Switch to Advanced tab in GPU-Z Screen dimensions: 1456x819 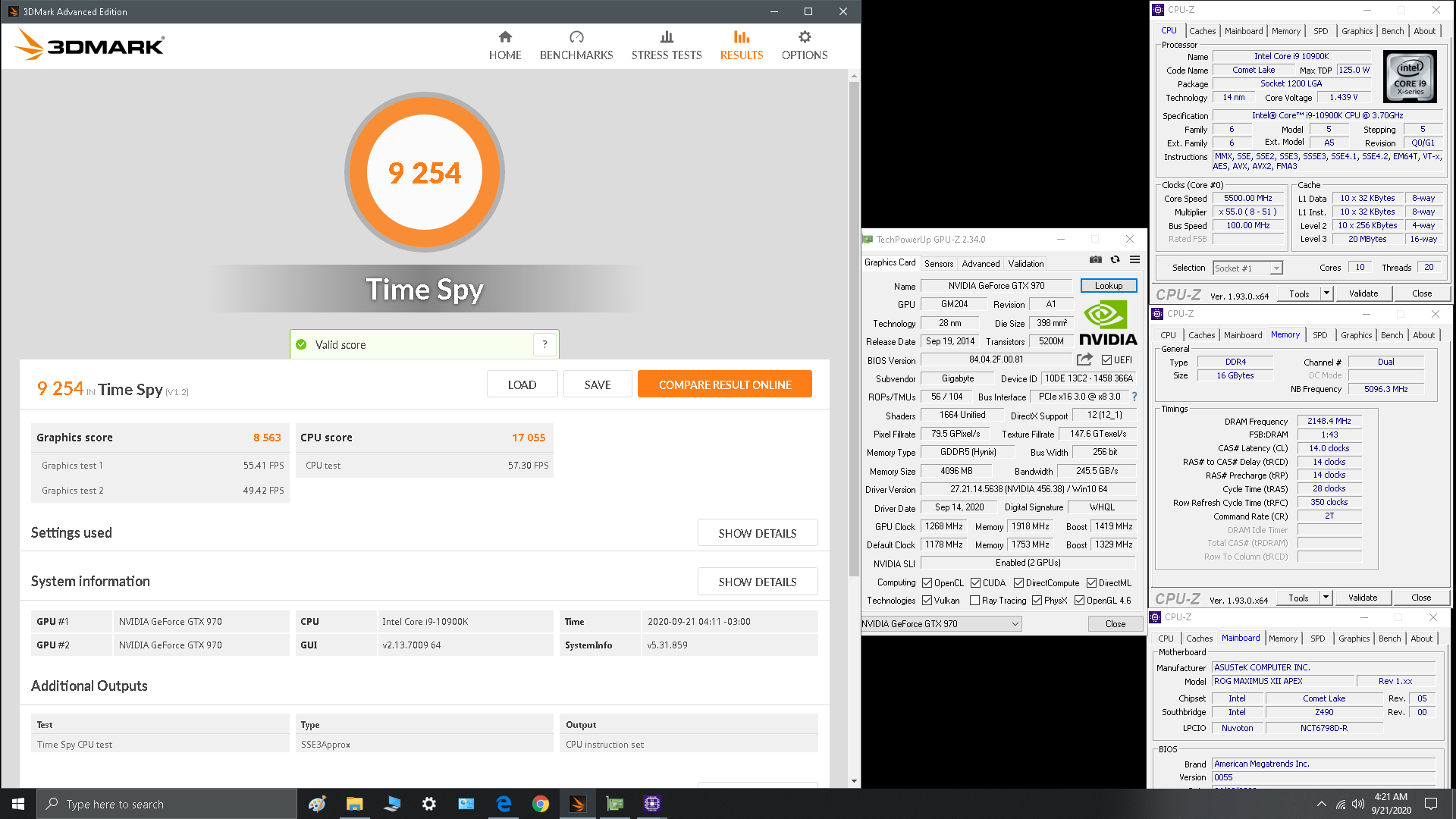981,264
